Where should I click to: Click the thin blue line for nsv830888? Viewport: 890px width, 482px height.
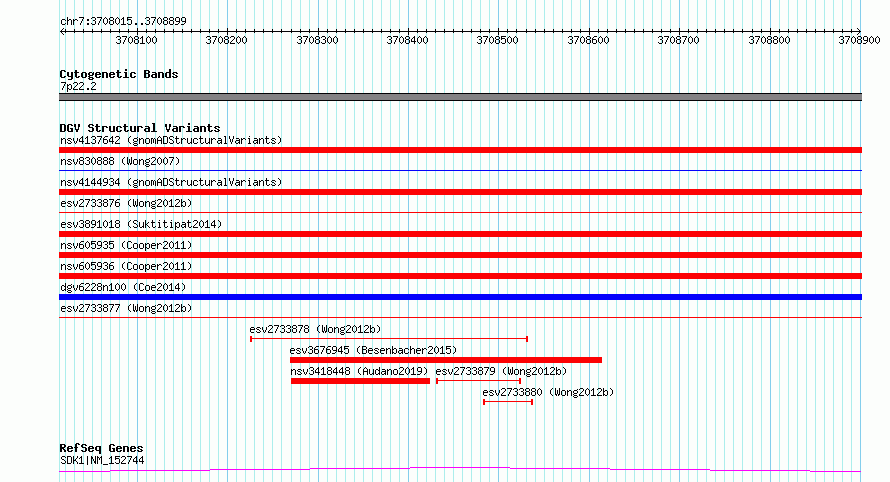460,170
